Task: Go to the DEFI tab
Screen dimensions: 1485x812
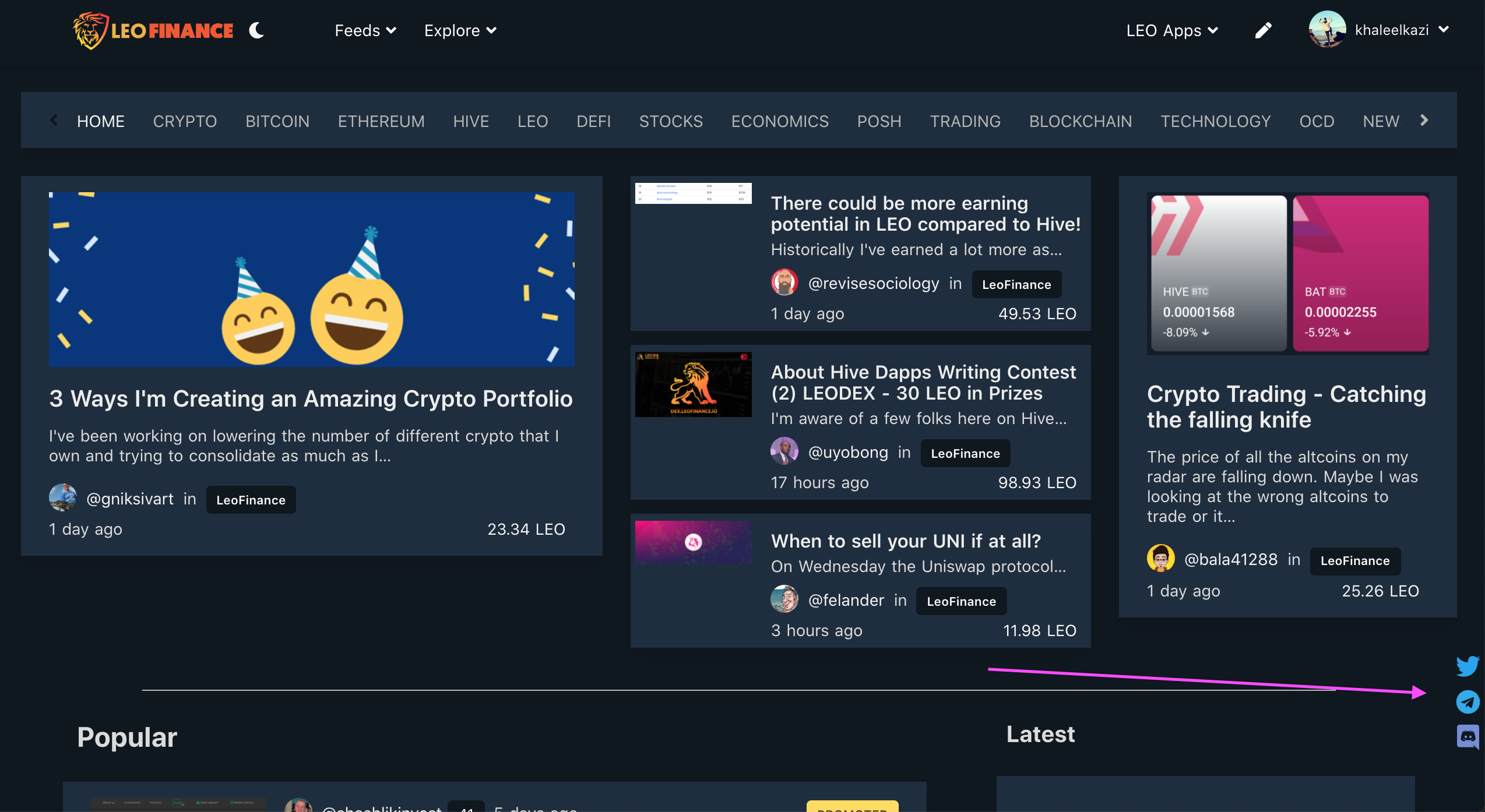Action: 593,121
